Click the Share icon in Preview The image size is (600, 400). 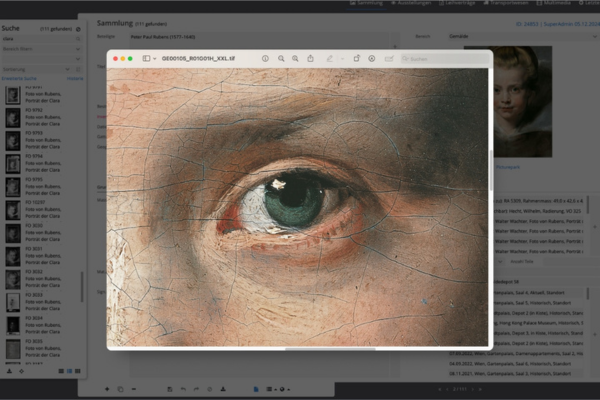pos(311,59)
